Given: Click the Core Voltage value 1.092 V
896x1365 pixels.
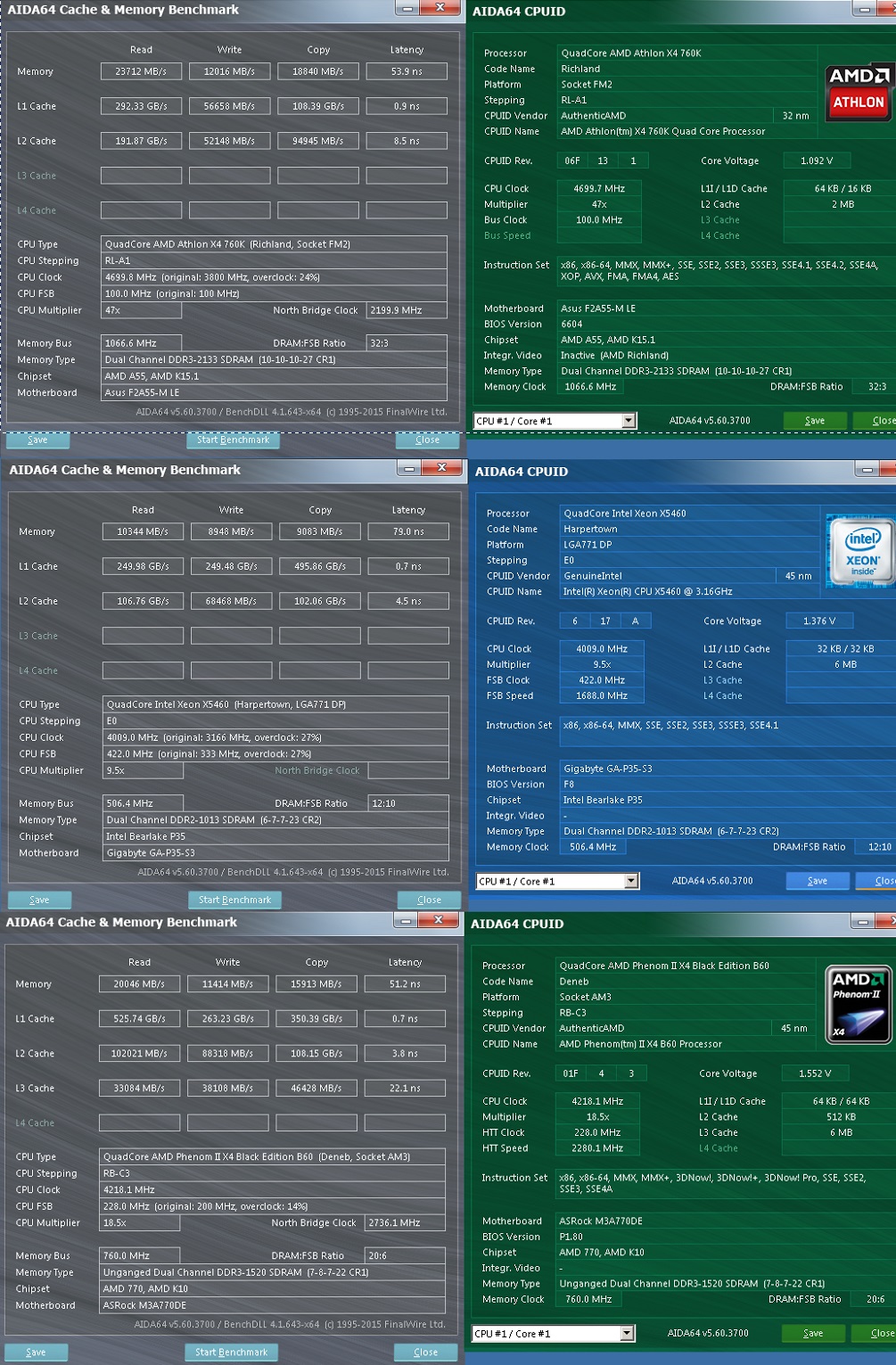Looking at the screenshot, I should [817, 161].
